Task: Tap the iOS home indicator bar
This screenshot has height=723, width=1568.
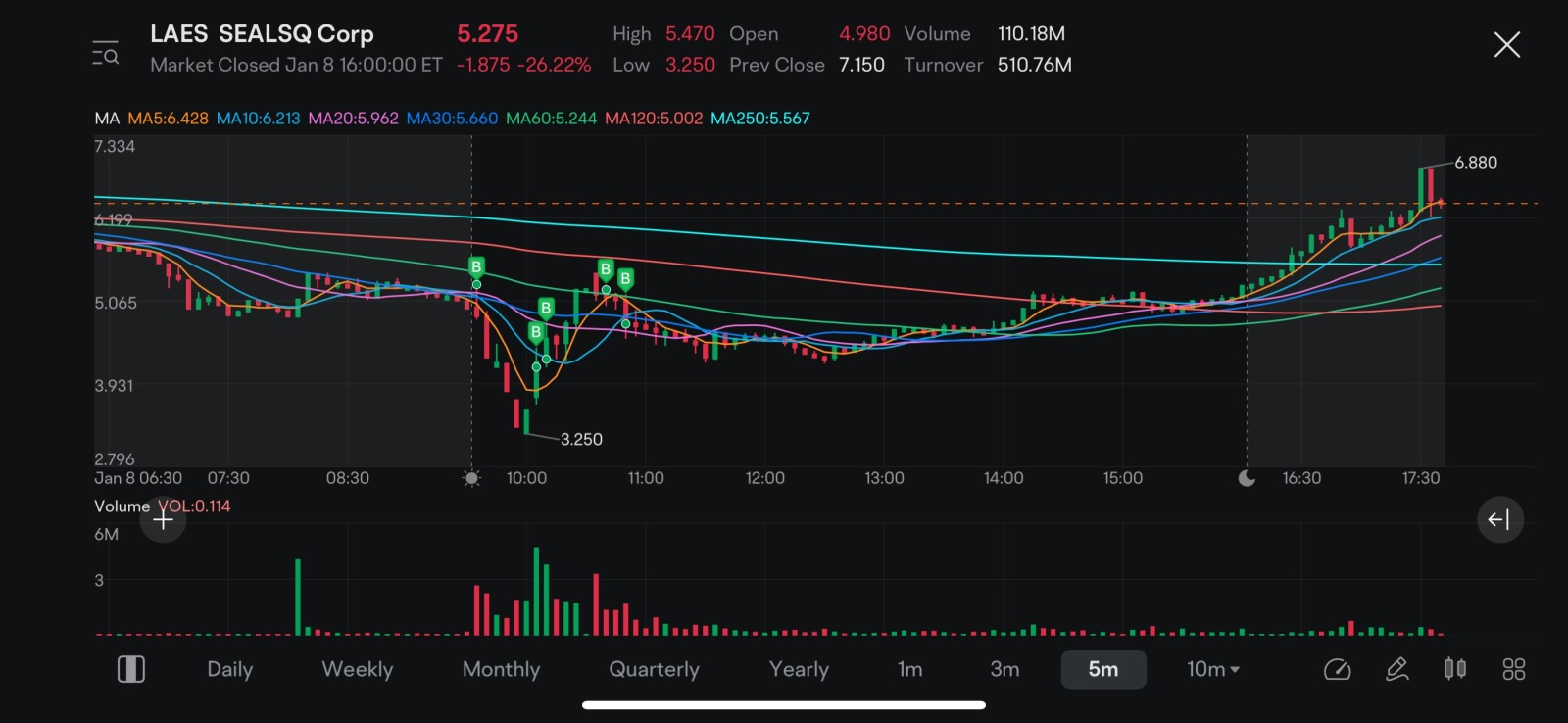Action: point(784,704)
